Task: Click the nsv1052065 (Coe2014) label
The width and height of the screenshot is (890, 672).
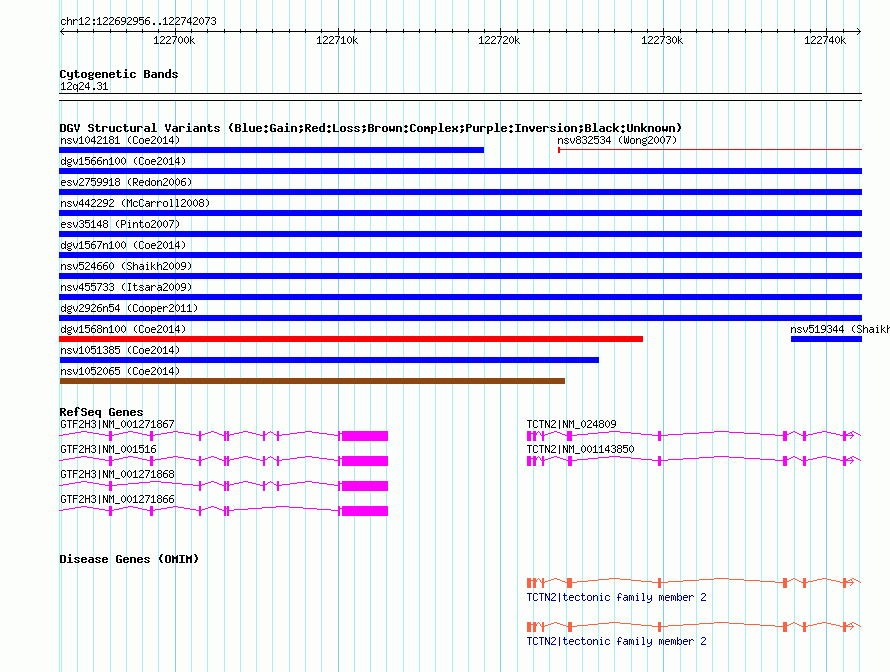Action: tap(120, 371)
